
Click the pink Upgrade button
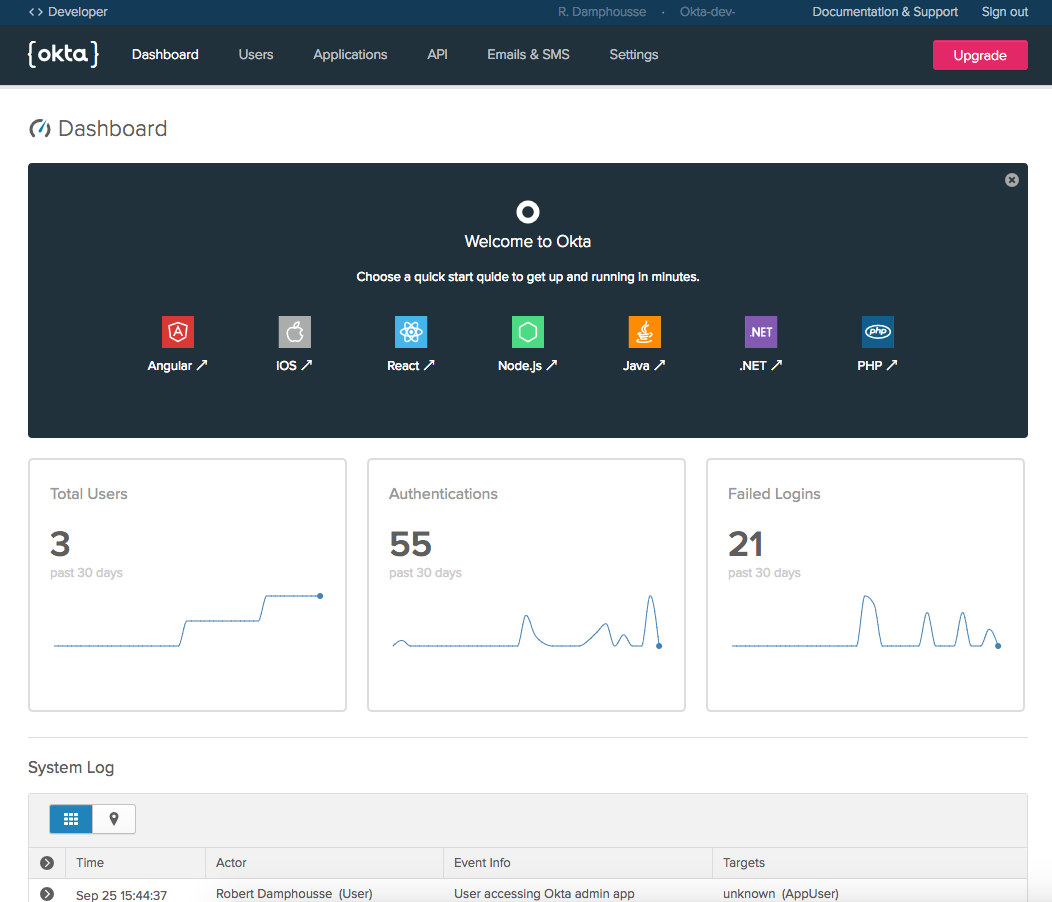point(979,55)
